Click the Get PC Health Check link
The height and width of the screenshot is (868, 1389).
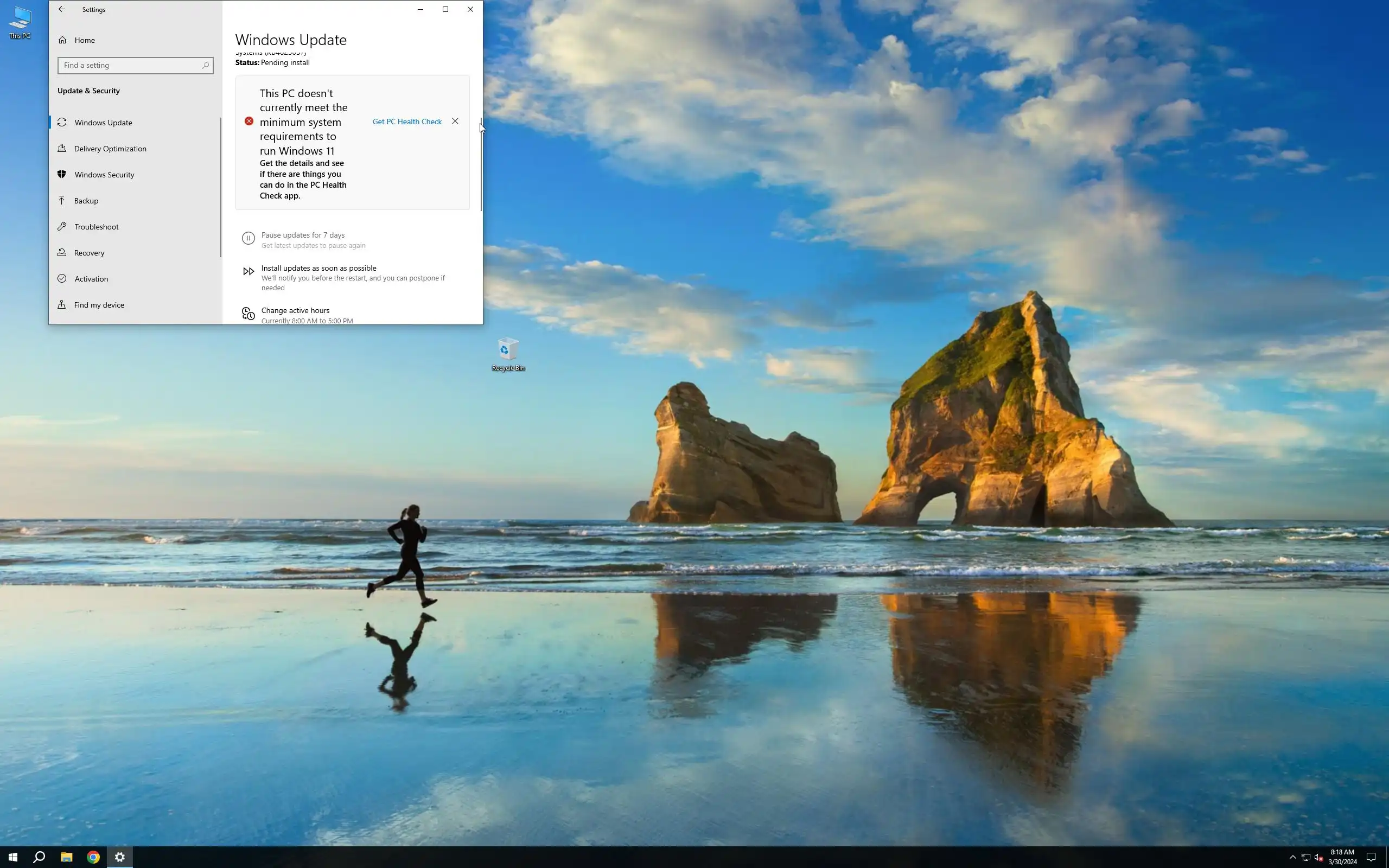point(407,122)
